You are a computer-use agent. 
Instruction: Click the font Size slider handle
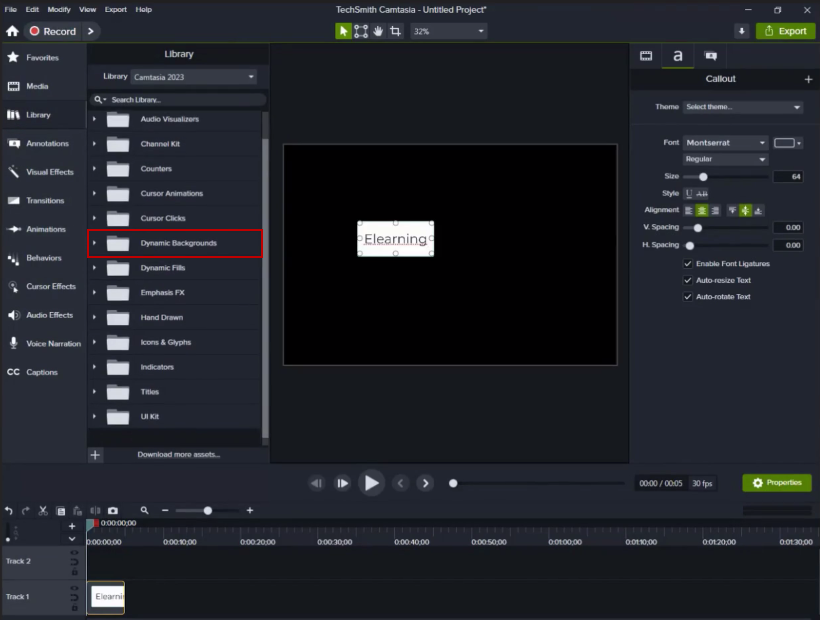point(703,177)
